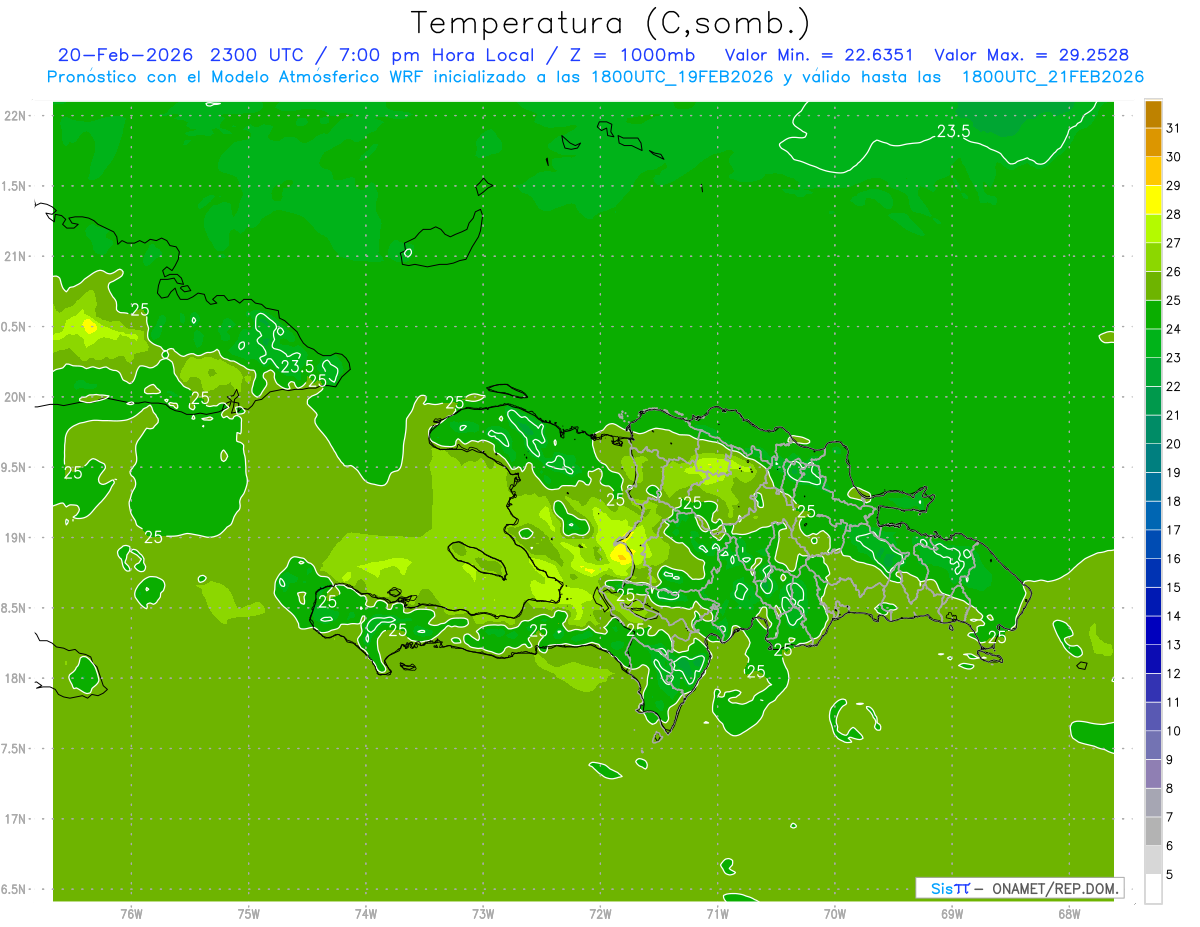Click the 68W longitude axis label
Viewport: 1200px width, 927px height.
click(x=1069, y=913)
